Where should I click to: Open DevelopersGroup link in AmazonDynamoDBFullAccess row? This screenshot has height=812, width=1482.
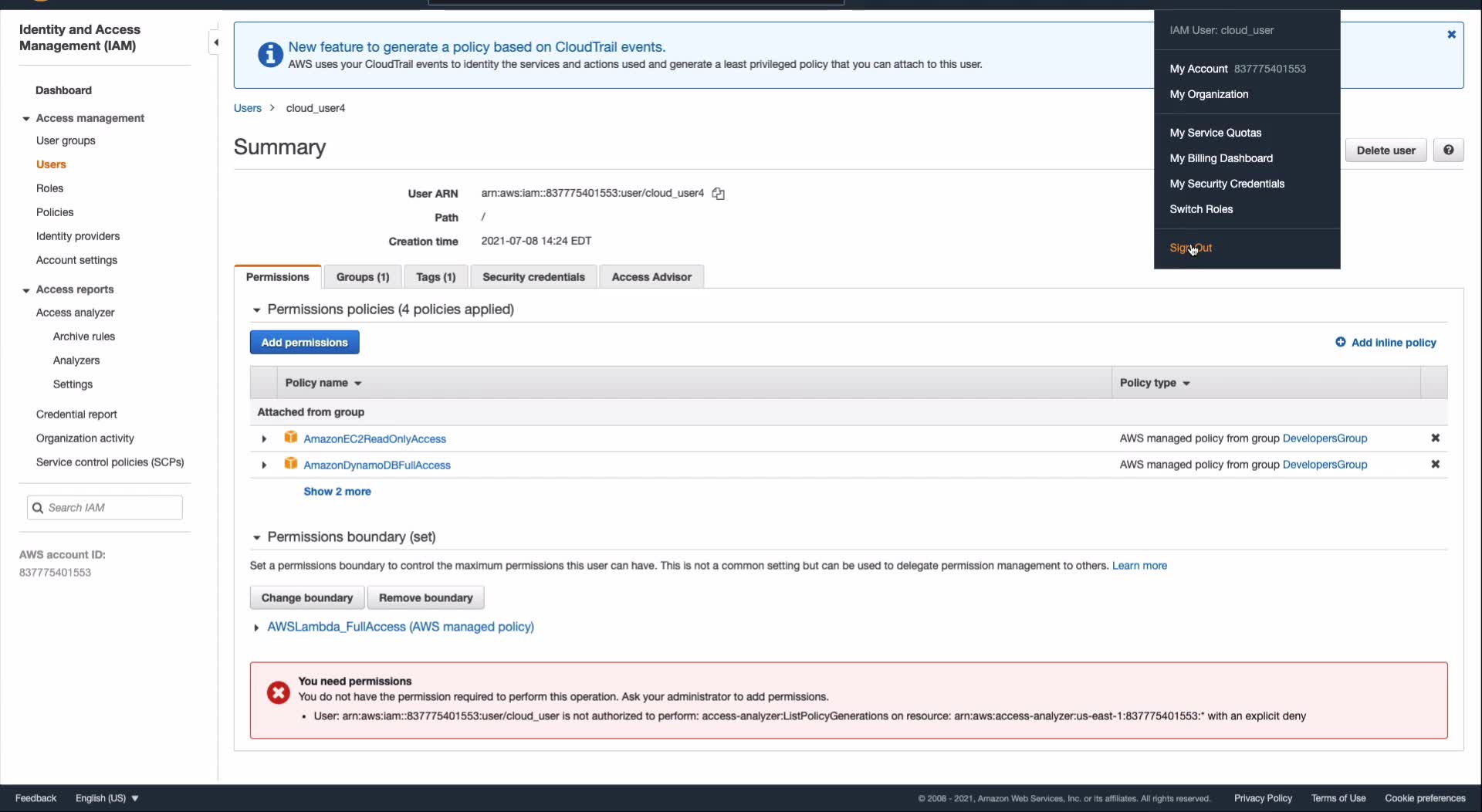[1325, 465]
